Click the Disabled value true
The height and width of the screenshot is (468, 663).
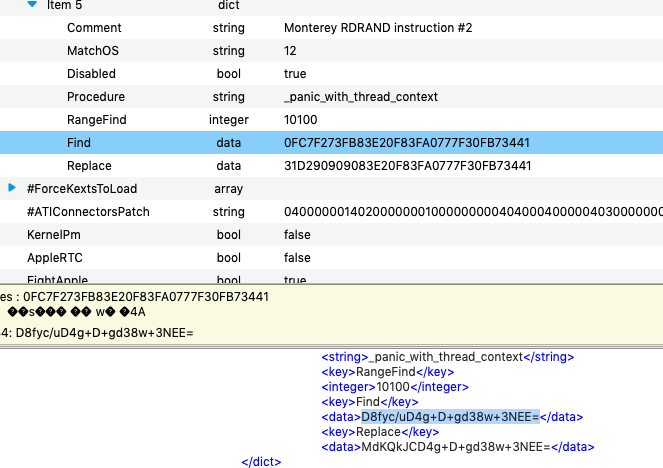pos(295,74)
